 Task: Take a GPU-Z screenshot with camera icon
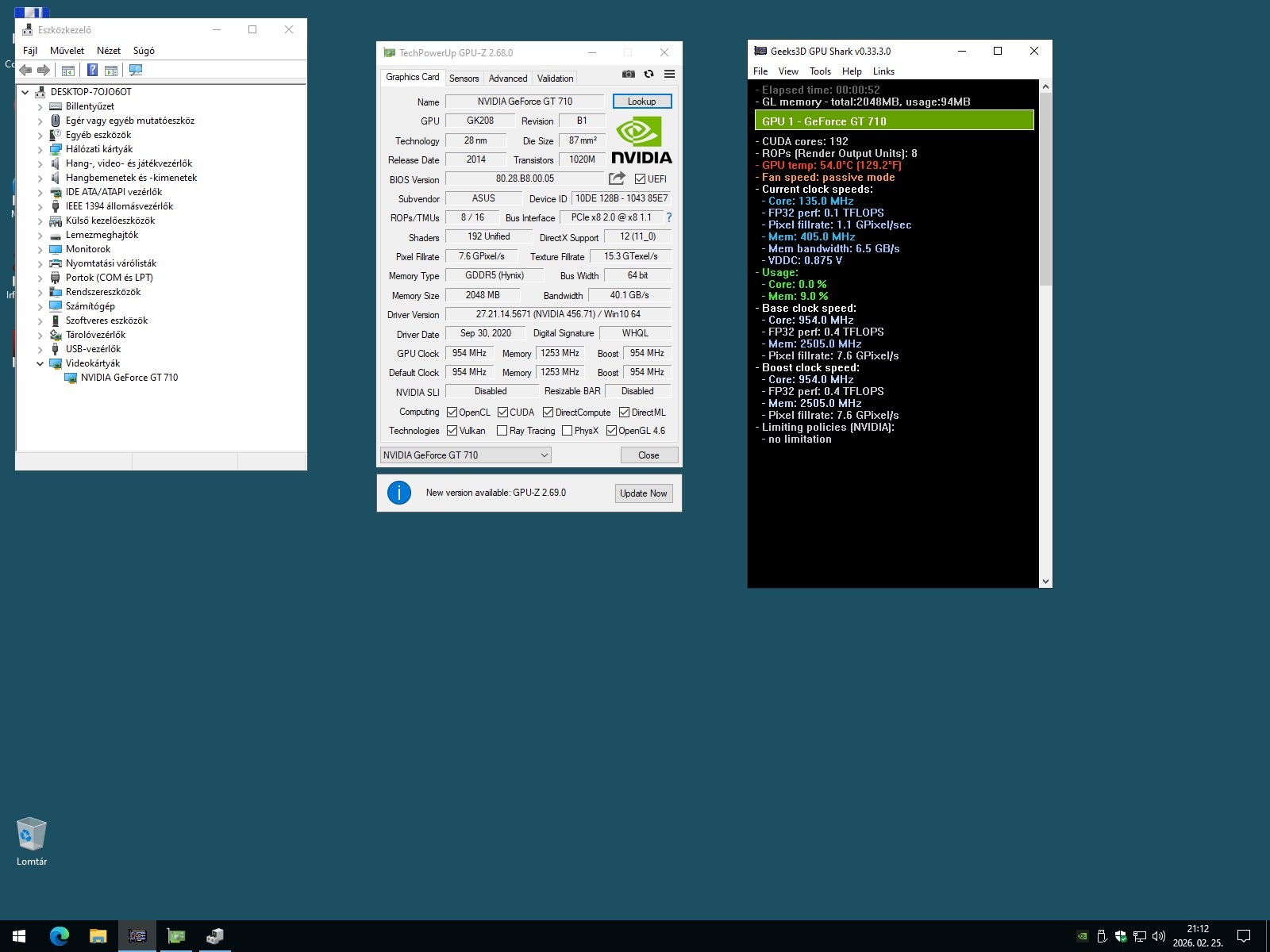(629, 74)
